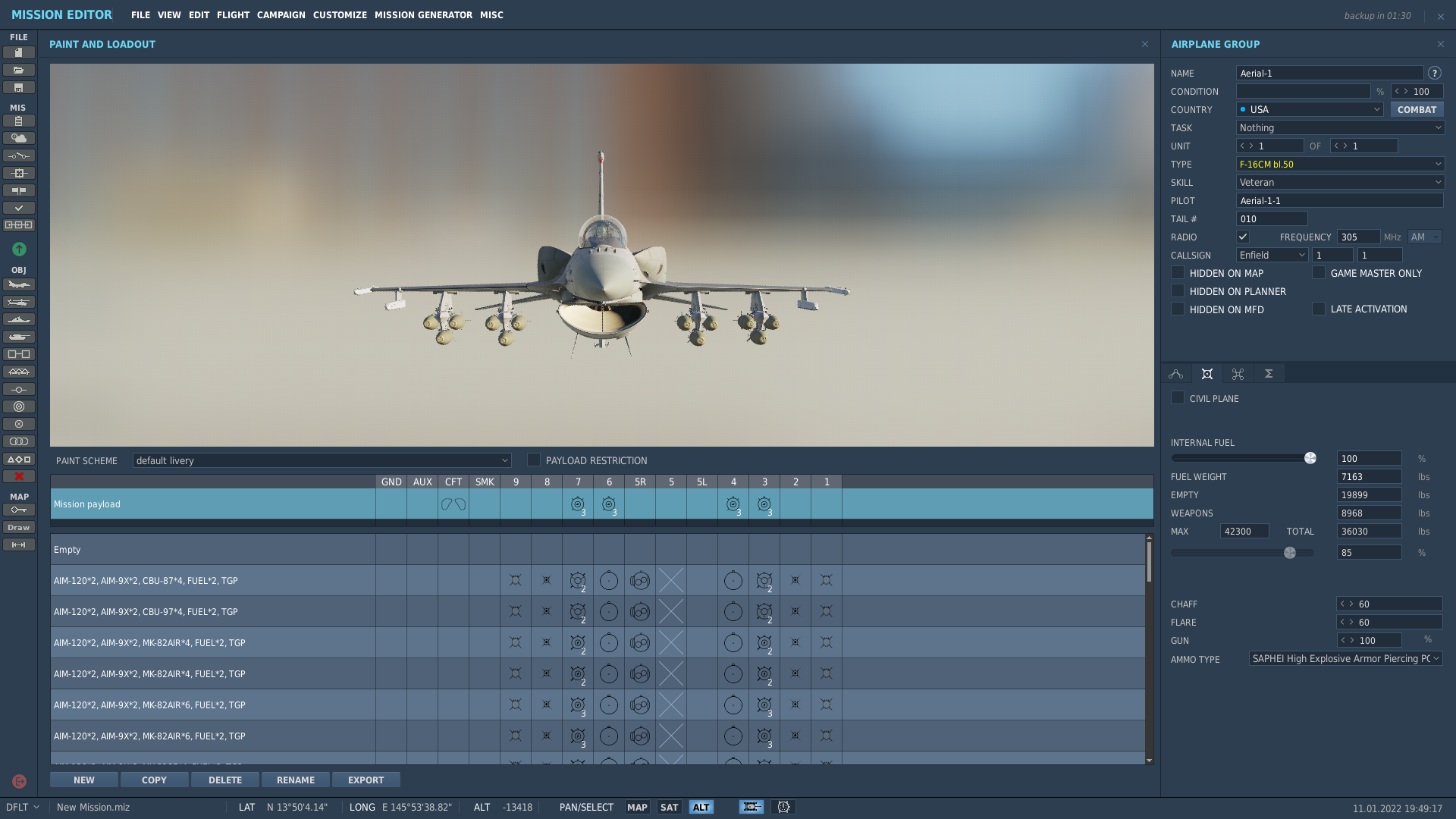
Task: Click the TAIL # input field
Action: point(1272,218)
